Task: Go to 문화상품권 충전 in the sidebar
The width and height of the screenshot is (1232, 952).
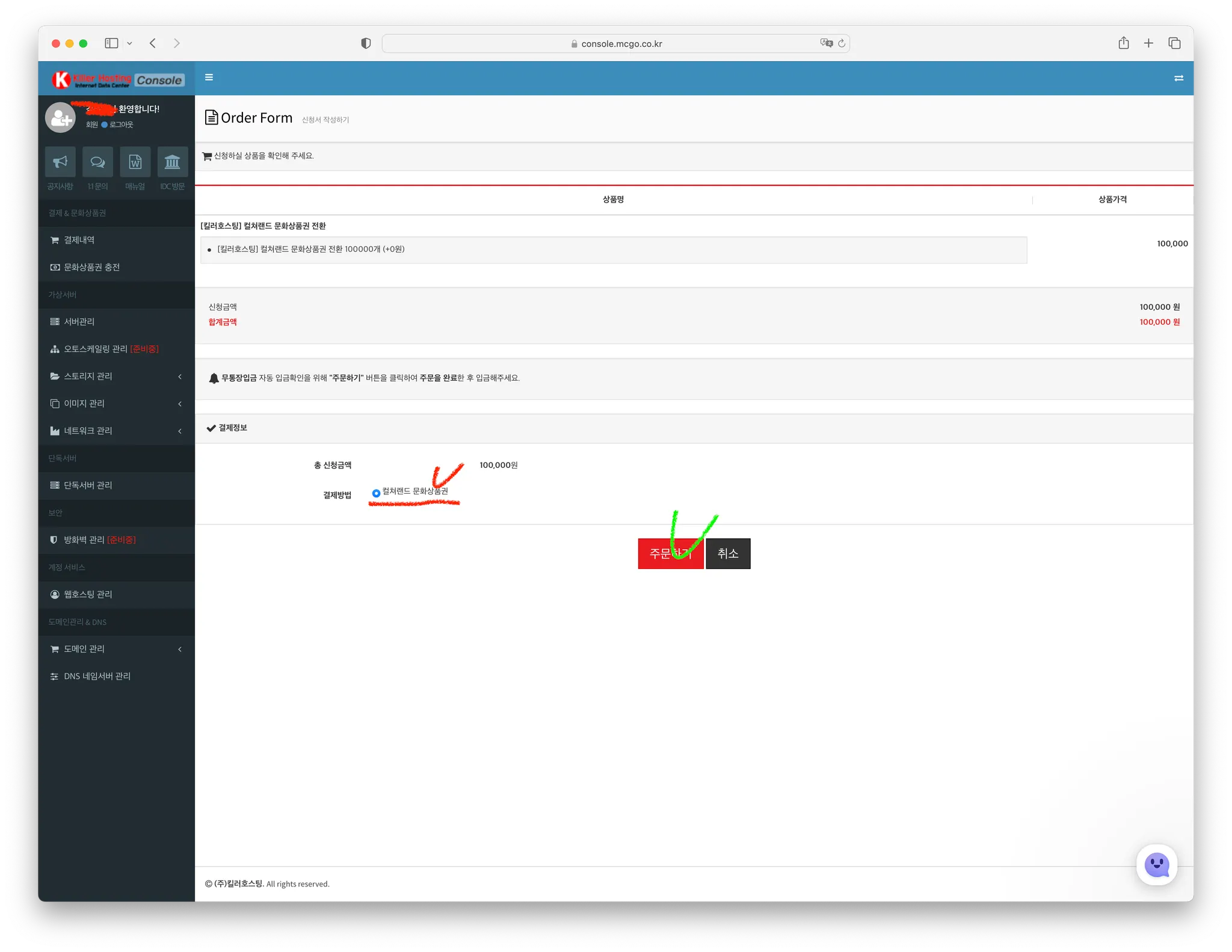Action: click(x=91, y=267)
